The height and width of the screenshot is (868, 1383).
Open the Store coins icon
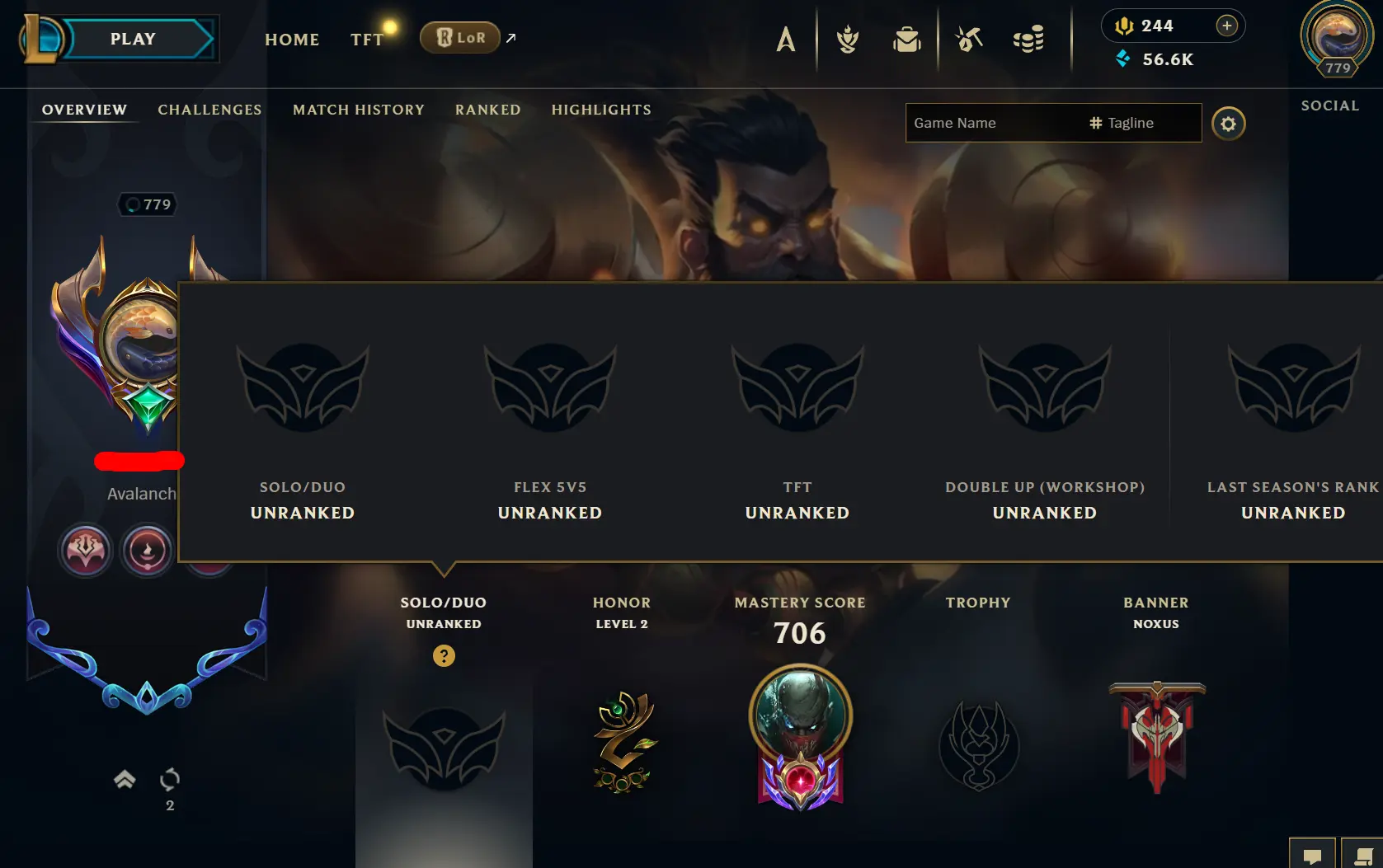pyautogui.click(x=1028, y=39)
